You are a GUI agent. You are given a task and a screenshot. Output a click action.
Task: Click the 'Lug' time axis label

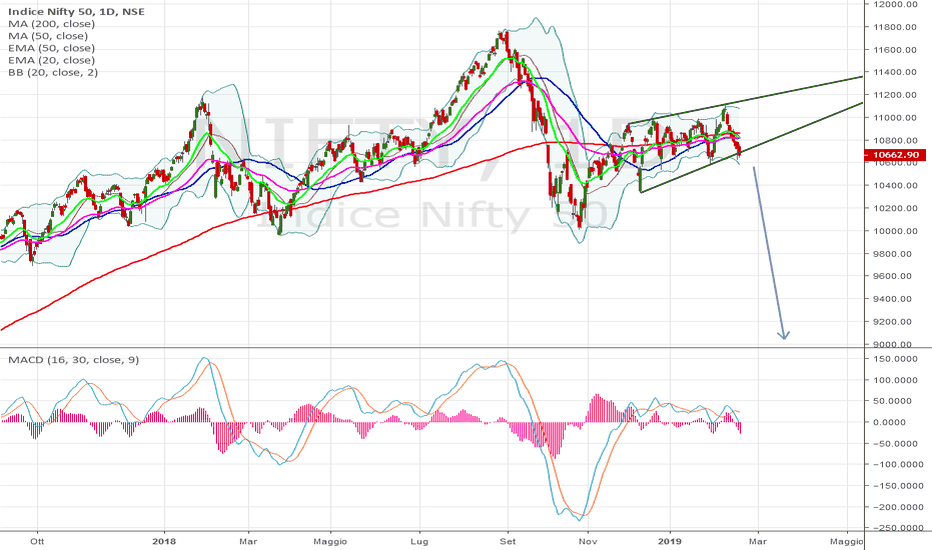point(419,542)
